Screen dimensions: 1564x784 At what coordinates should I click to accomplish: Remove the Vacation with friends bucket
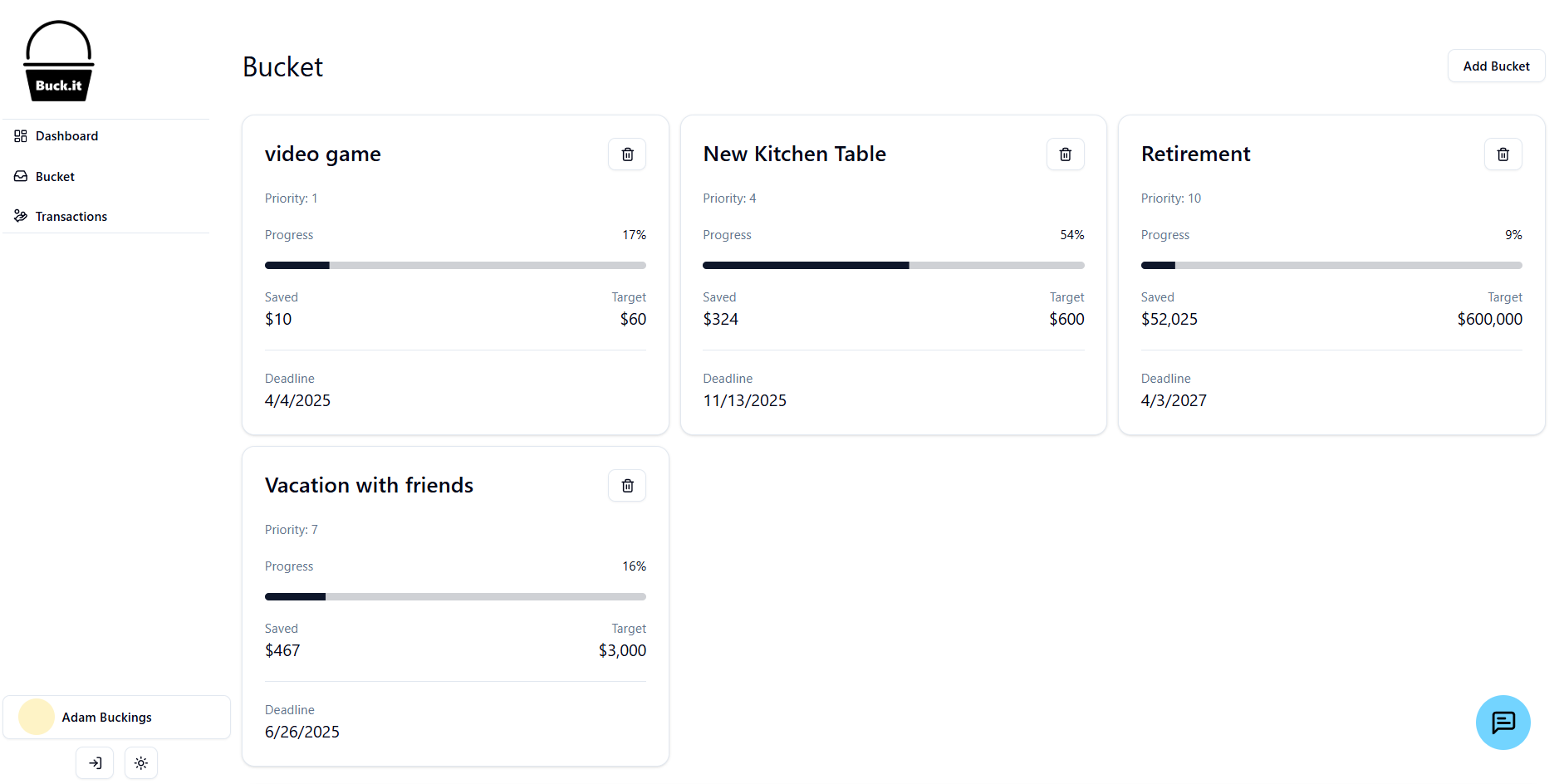(627, 486)
